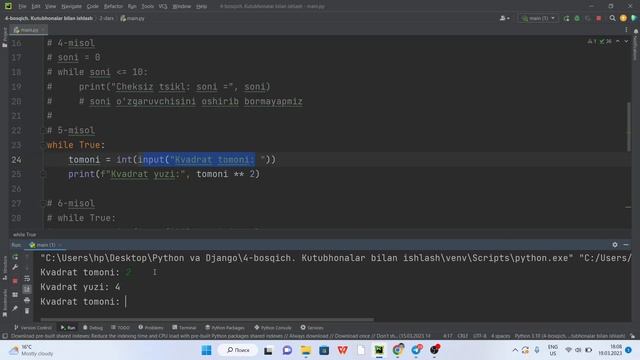The image size is (640, 360).
Task: Open the Refactor menu
Action: (x=113, y=6)
